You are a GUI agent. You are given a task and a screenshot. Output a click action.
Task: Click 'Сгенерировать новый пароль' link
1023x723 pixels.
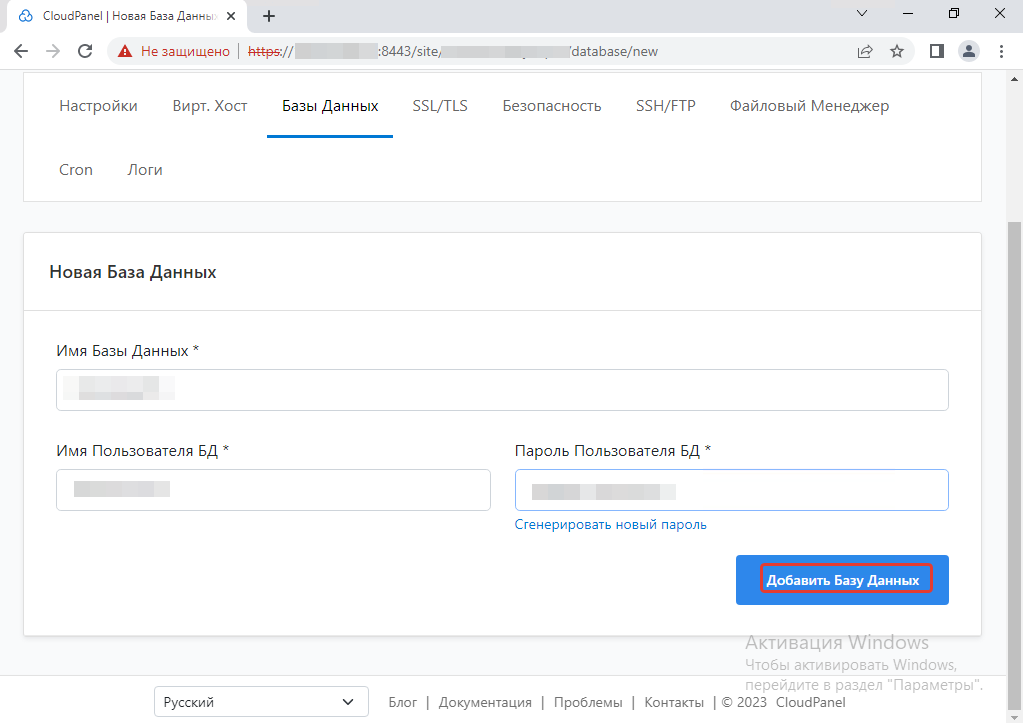coord(610,524)
